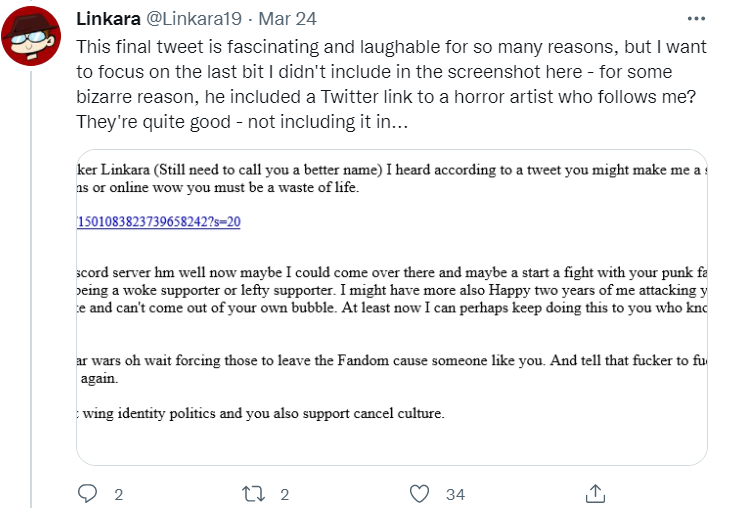Screen dimensions: 729x508
Task: Click the retweet count number 2
Action: click(x=285, y=495)
